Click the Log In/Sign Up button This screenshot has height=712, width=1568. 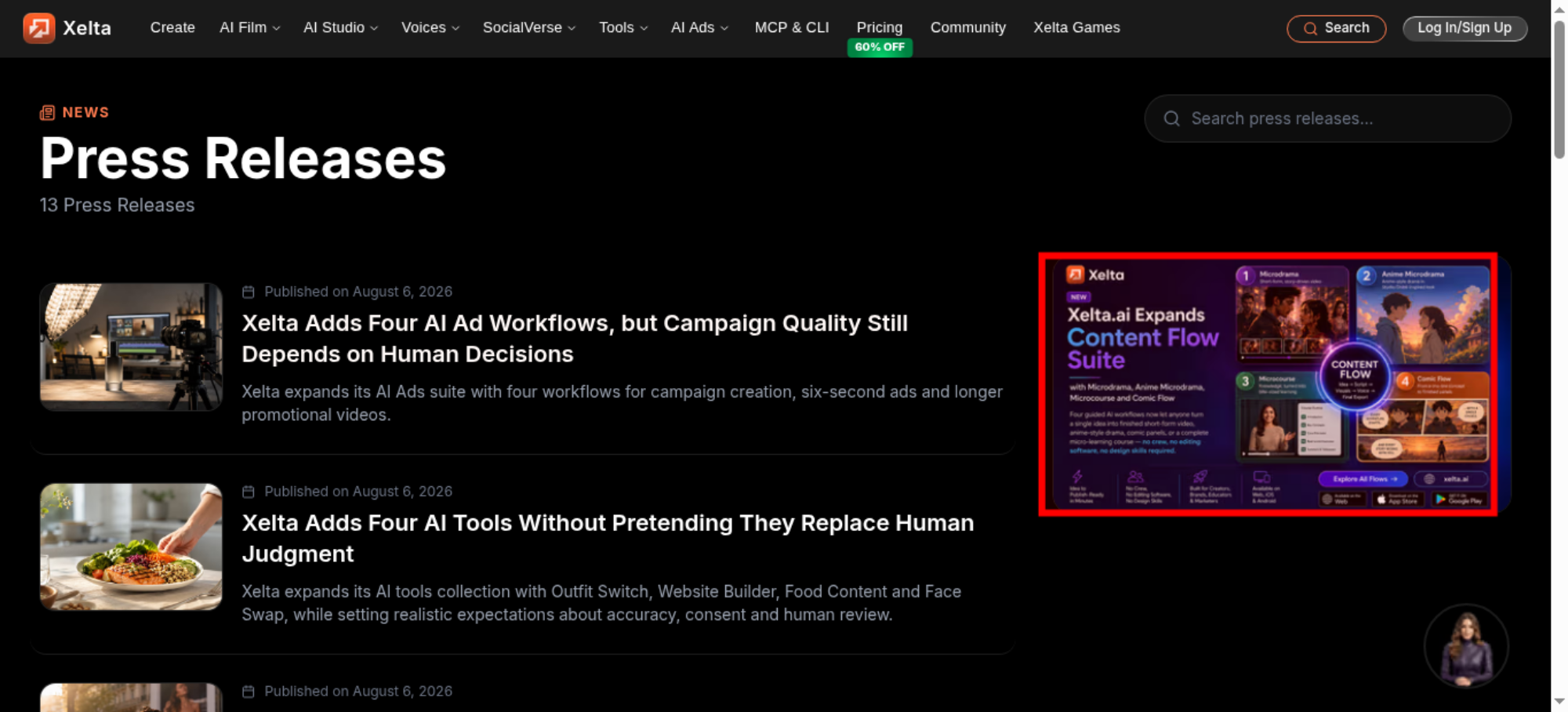[x=1465, y=28]
